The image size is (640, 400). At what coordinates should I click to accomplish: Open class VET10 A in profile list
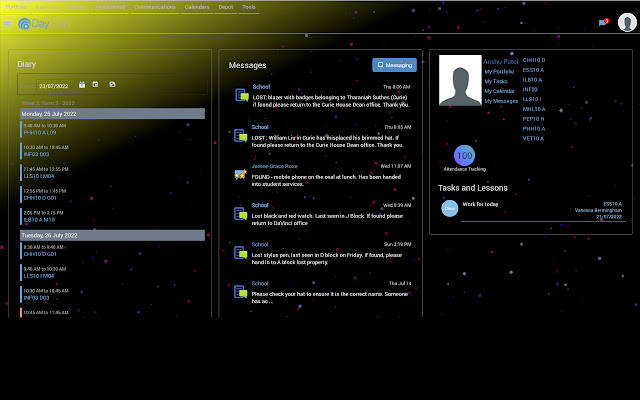click(533, 138)
